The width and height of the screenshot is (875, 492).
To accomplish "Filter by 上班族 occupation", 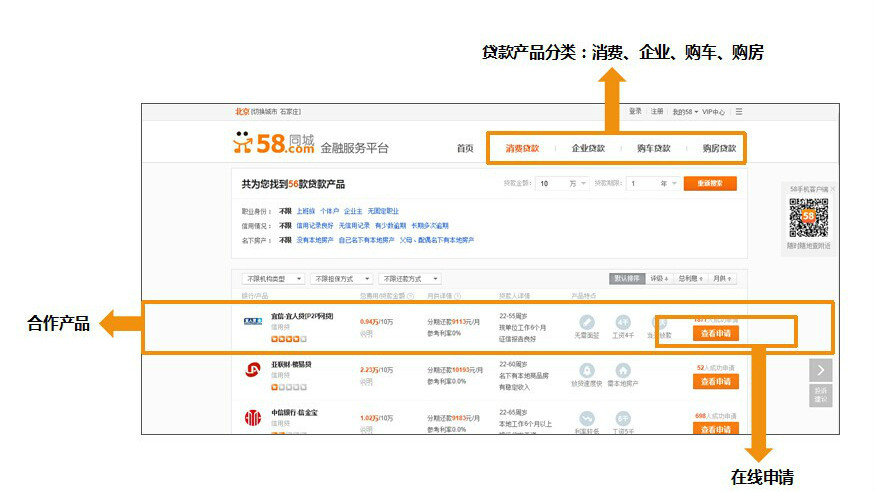I will pos(306,211).
